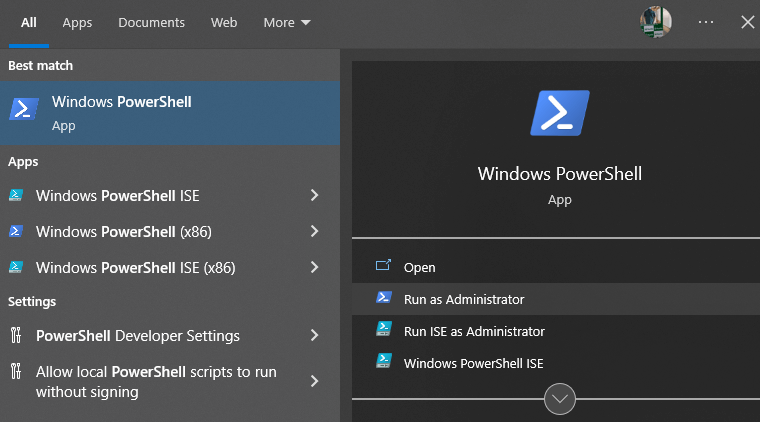Image resolution: width=760 pixels, height=422 pixels.
Task: Click the Windows PowerShell ISE app icon
Action: [16, 195]
